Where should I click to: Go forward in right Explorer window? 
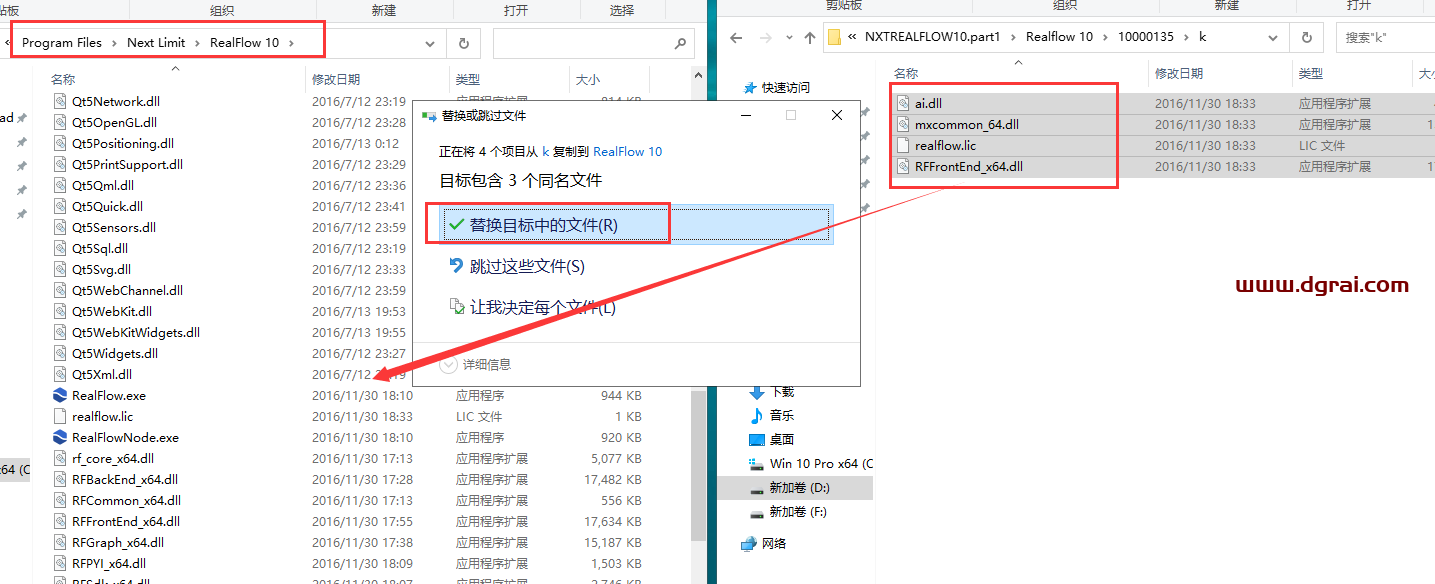(x=765, y=37)
